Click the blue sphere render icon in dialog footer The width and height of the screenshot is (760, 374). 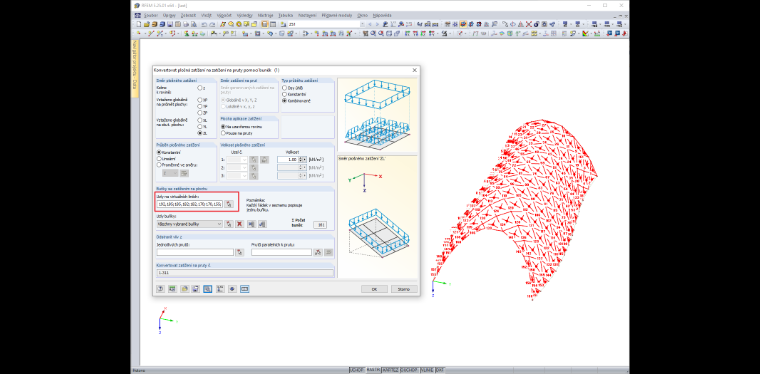pyautogui.click(x=232, y=289)
